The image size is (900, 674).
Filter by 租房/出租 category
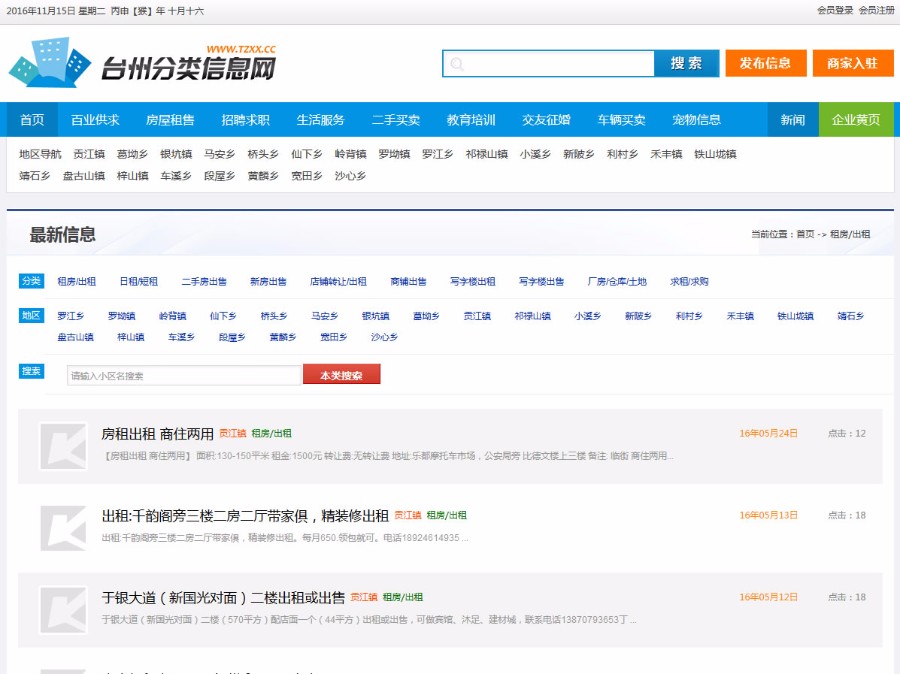click(77, 281)
